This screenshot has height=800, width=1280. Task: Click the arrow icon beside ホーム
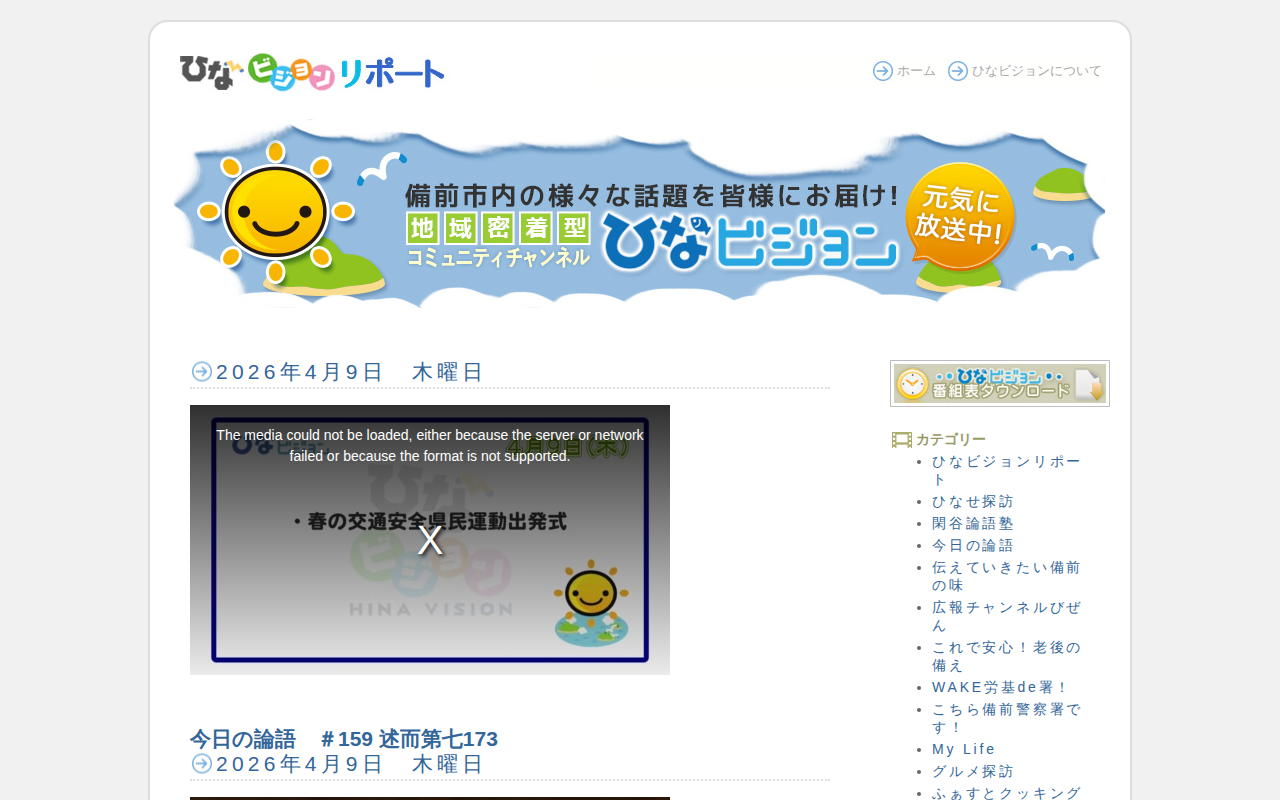click(x=882, y=71)
